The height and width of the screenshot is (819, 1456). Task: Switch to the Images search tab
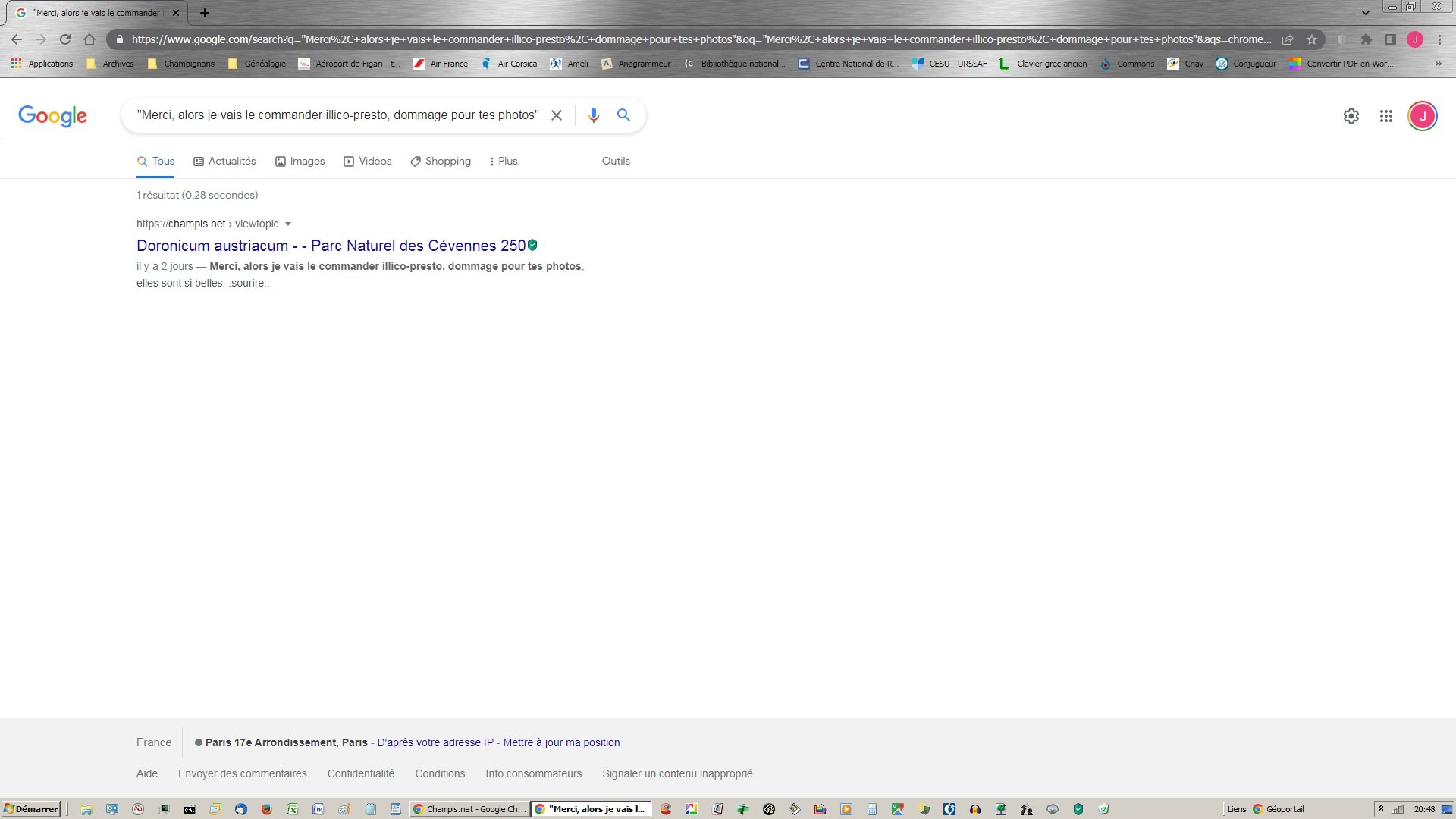click(x=300, y=161)
